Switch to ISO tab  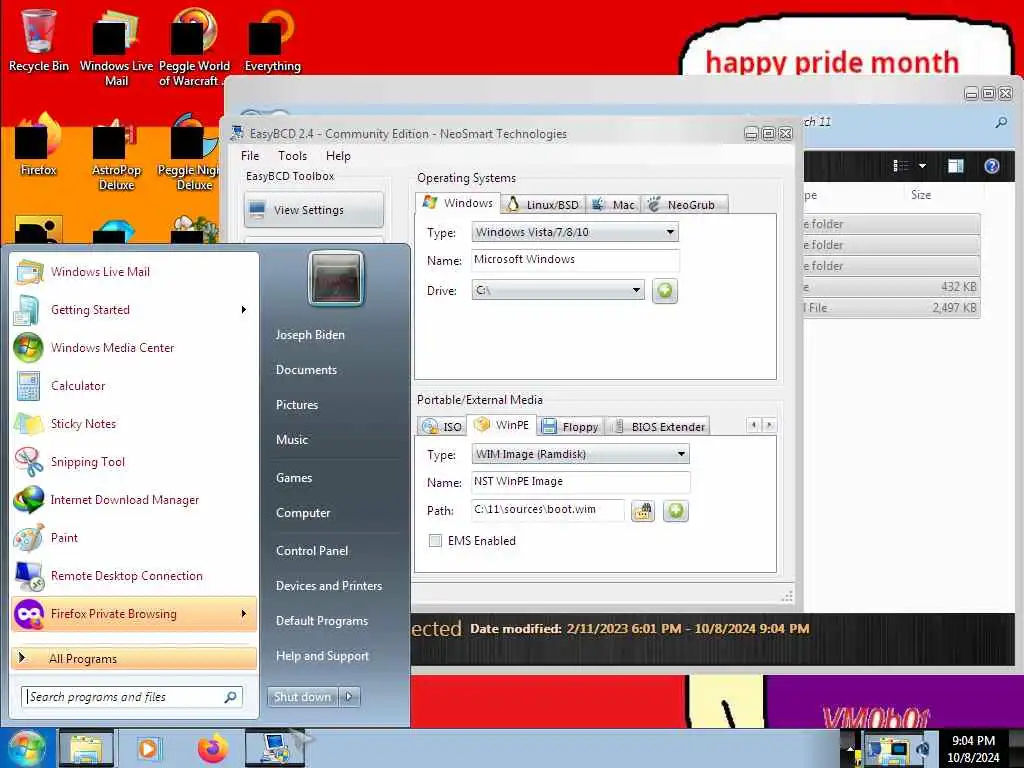(x=442, y=426)
